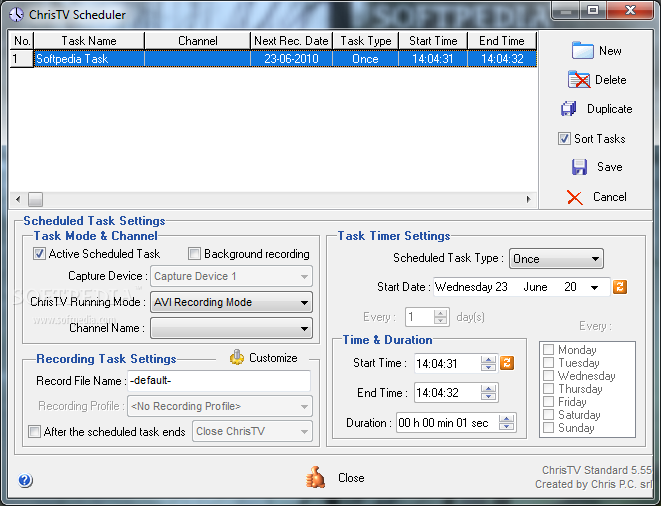Tick the Monday checkbox
Viewport: 661px width, 506px height.
(x=548, y=350)
